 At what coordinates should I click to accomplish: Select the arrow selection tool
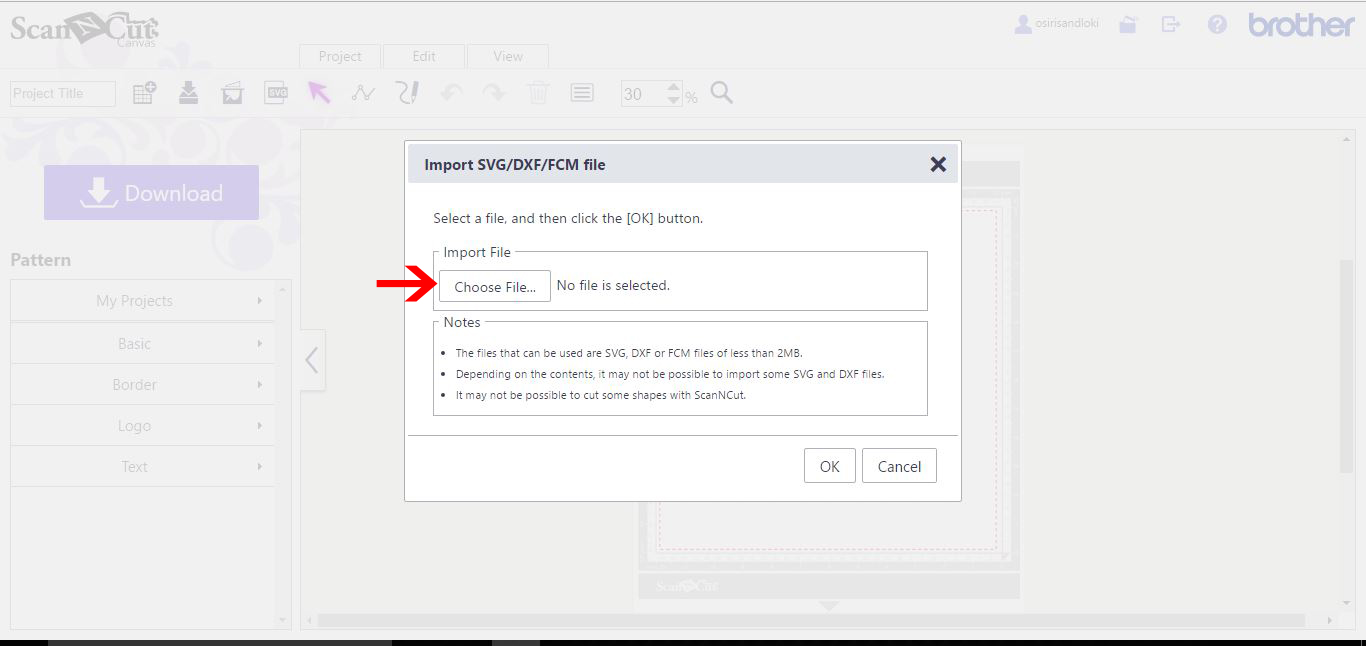[318, 92]
